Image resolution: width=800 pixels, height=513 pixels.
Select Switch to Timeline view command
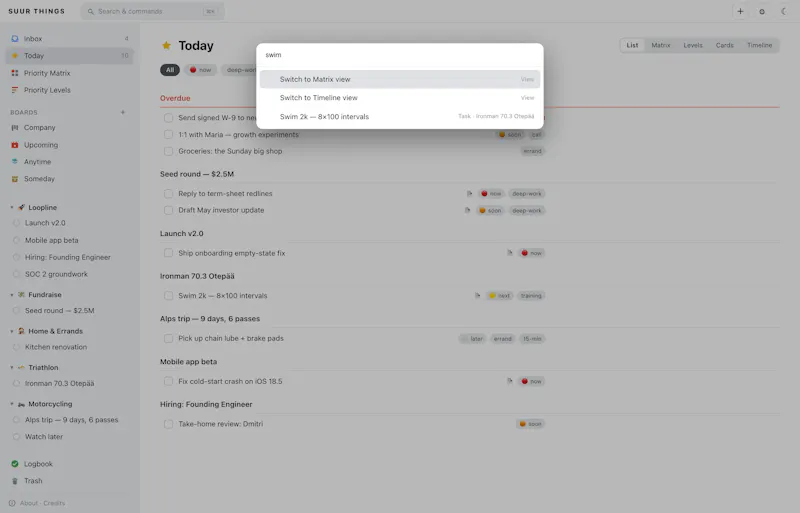pyautogui.click(x=399, y=97)
